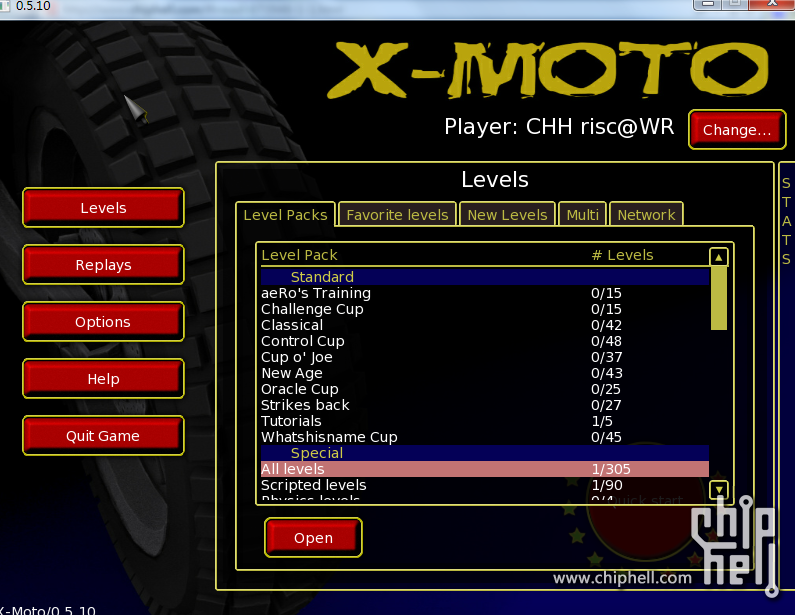The image size is (795, 615).
Task: Switch to New Levels tab
Action: (507, 214)
